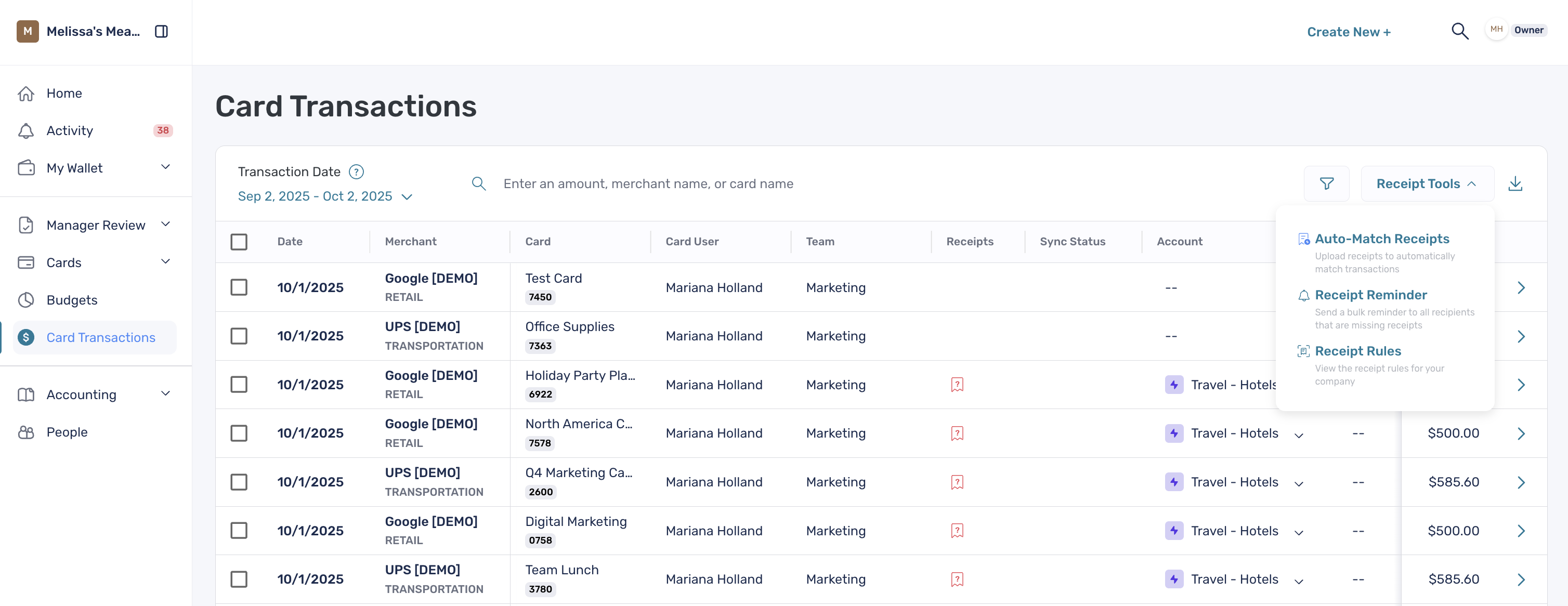Choose Receipt Rules from Receipt Tools menu
The image size is (1568, 606).
(x=1358, y=351)
